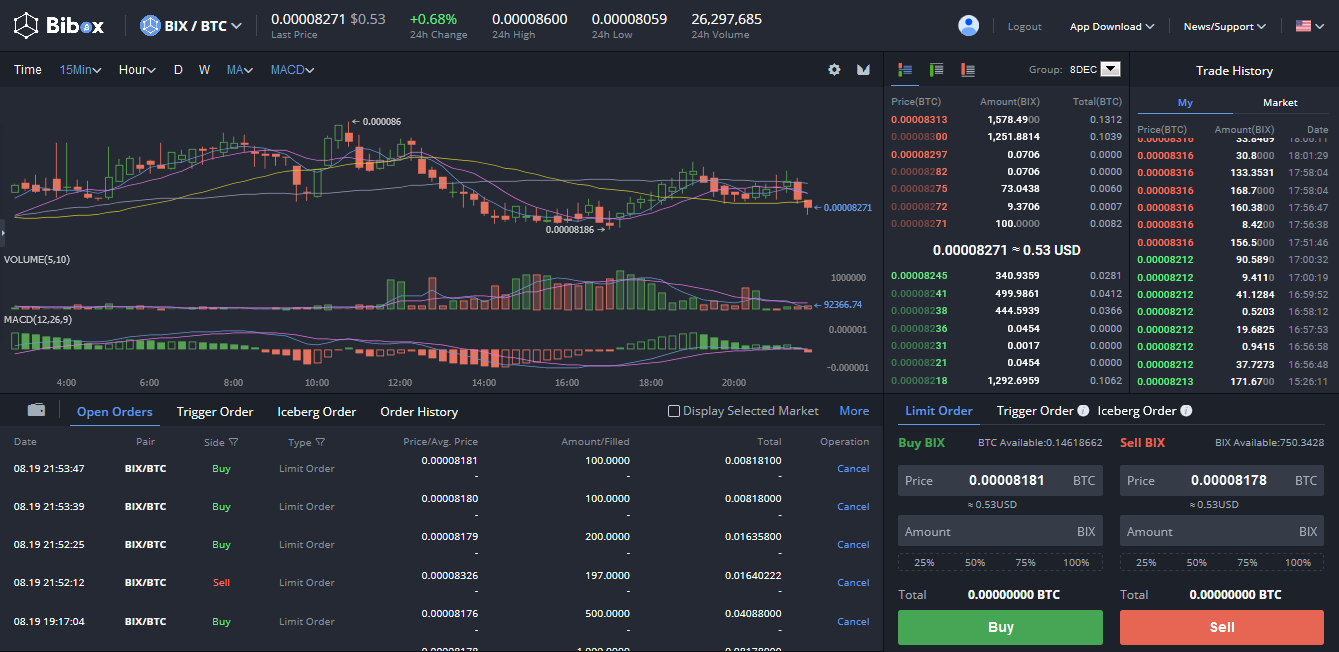1339x652 pixels.
Task: Select Trigger Order tab in orders panel
Action: pyautogui.click(x=215, y=412)
